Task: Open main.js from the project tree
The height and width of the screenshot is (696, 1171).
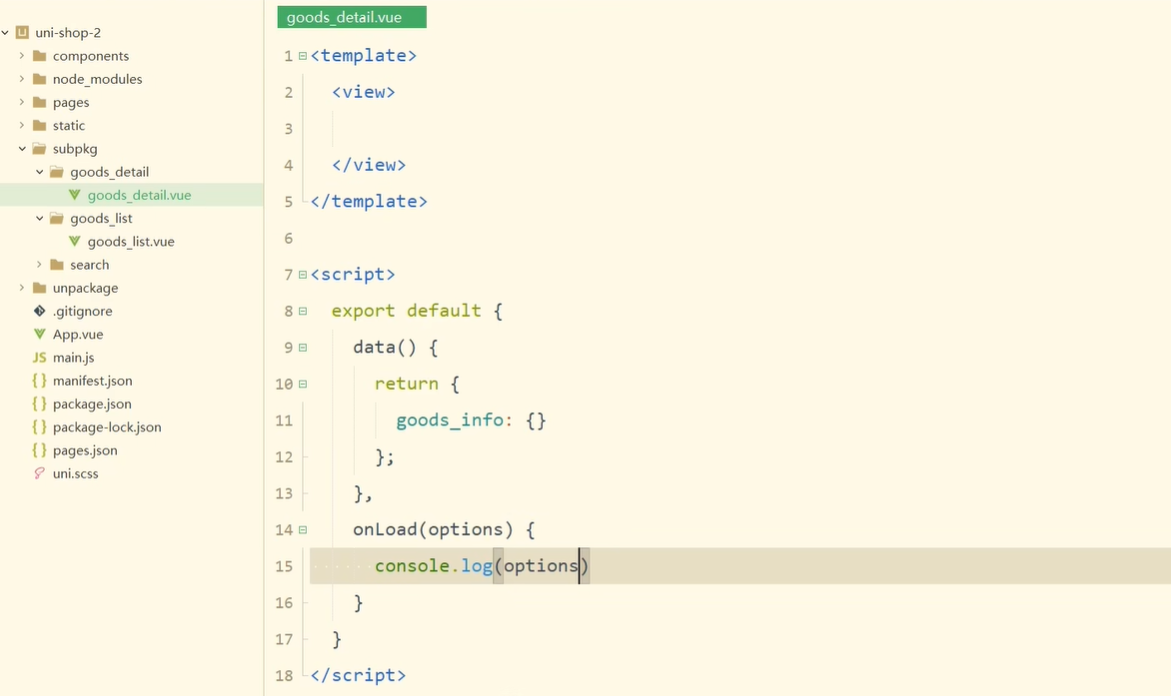Action: (x=73, y=357)
